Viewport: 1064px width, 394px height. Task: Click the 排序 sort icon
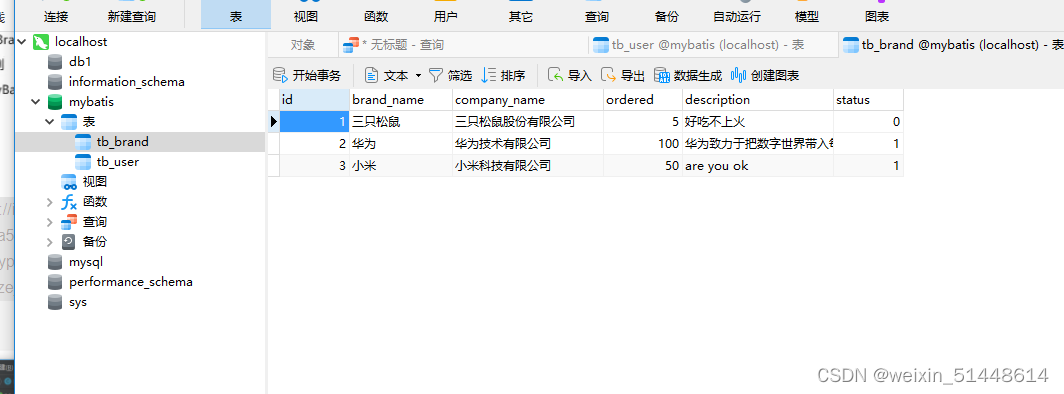point(489,75)
